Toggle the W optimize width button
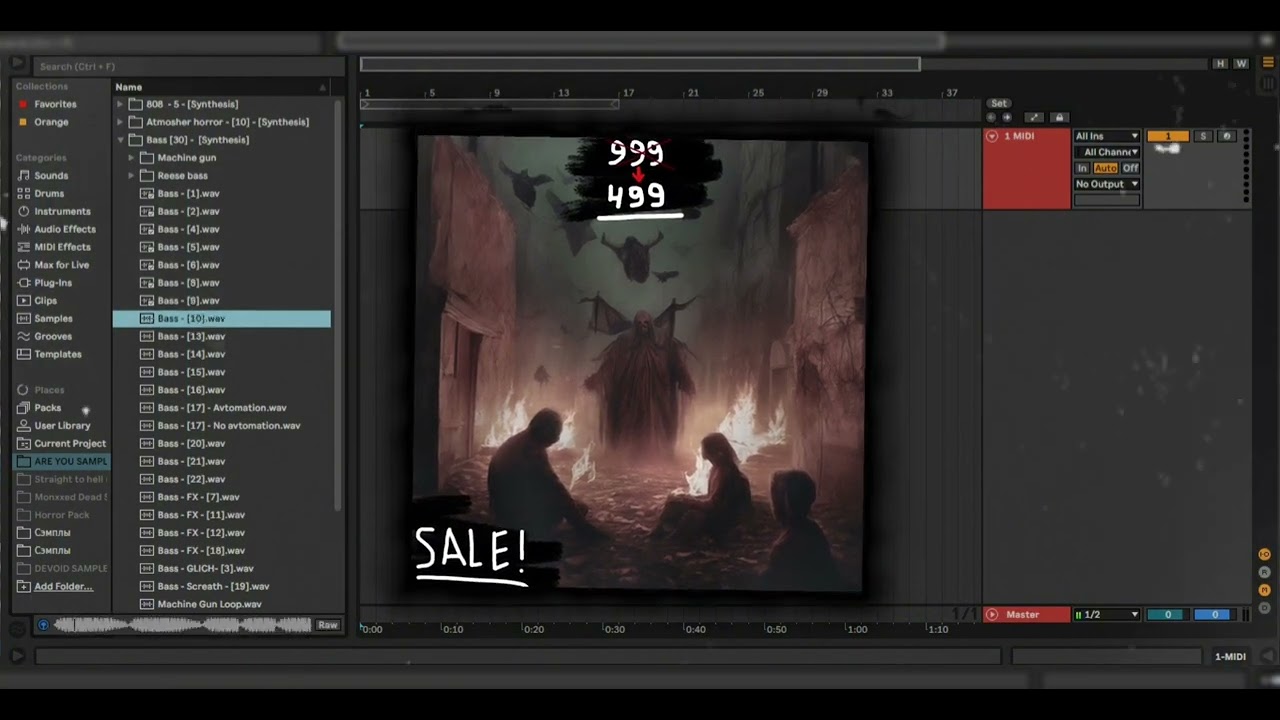Viewport: 1280px width, 720px height. (x=1241, y=64)
